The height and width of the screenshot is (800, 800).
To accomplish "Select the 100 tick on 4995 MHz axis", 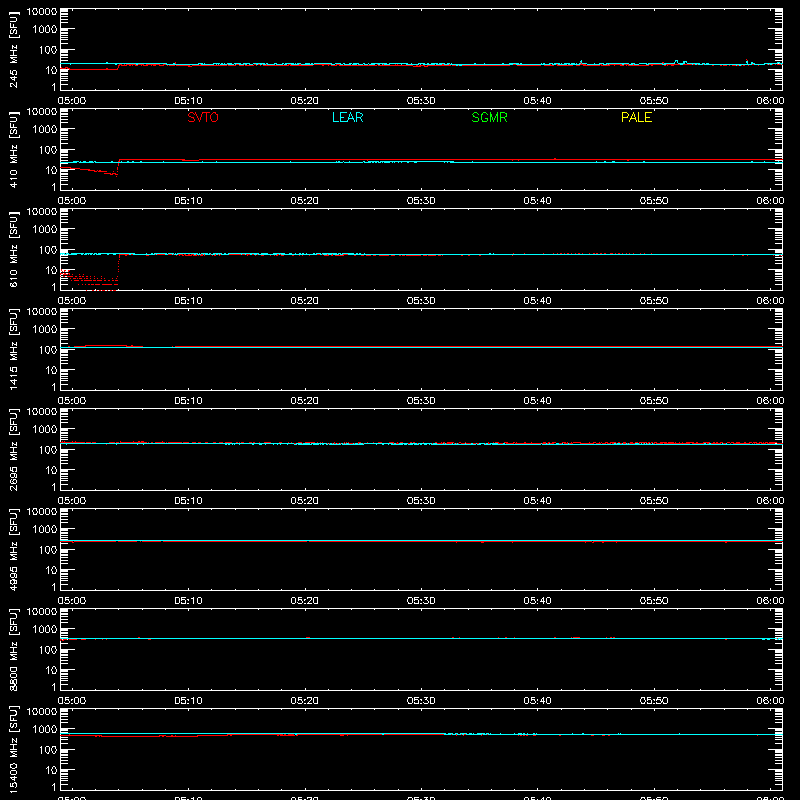I will [48, 549].
